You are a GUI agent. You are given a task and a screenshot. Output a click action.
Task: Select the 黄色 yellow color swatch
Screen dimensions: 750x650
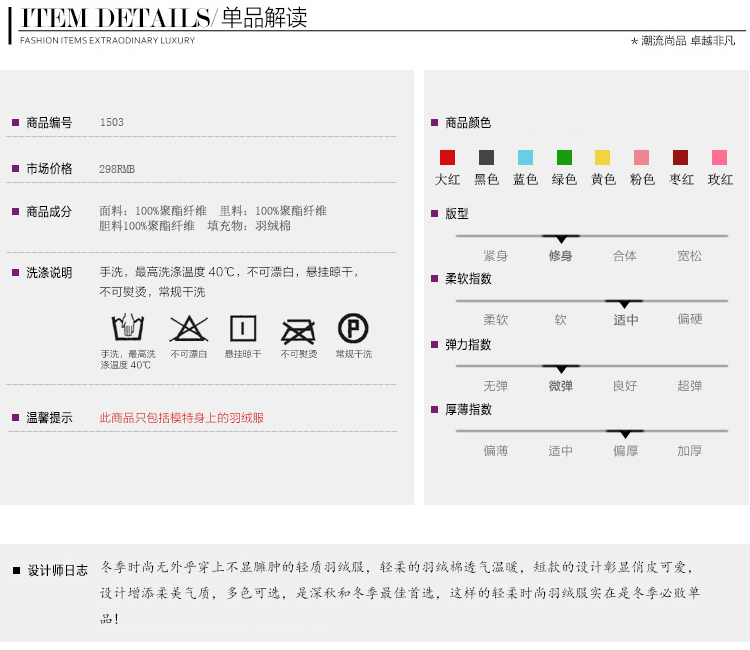pyautogui.click(x=602, y=157)
